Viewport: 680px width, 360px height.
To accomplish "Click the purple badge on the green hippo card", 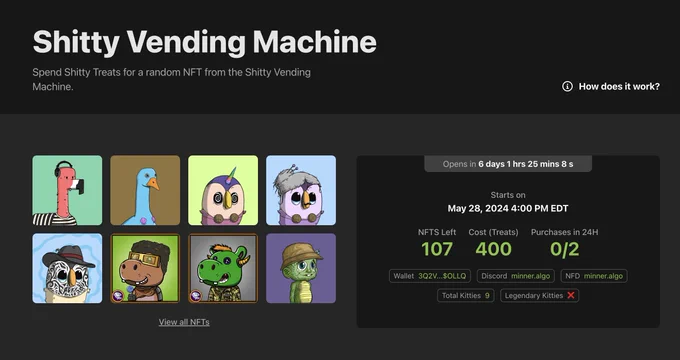I will click(x=196, y=296).
